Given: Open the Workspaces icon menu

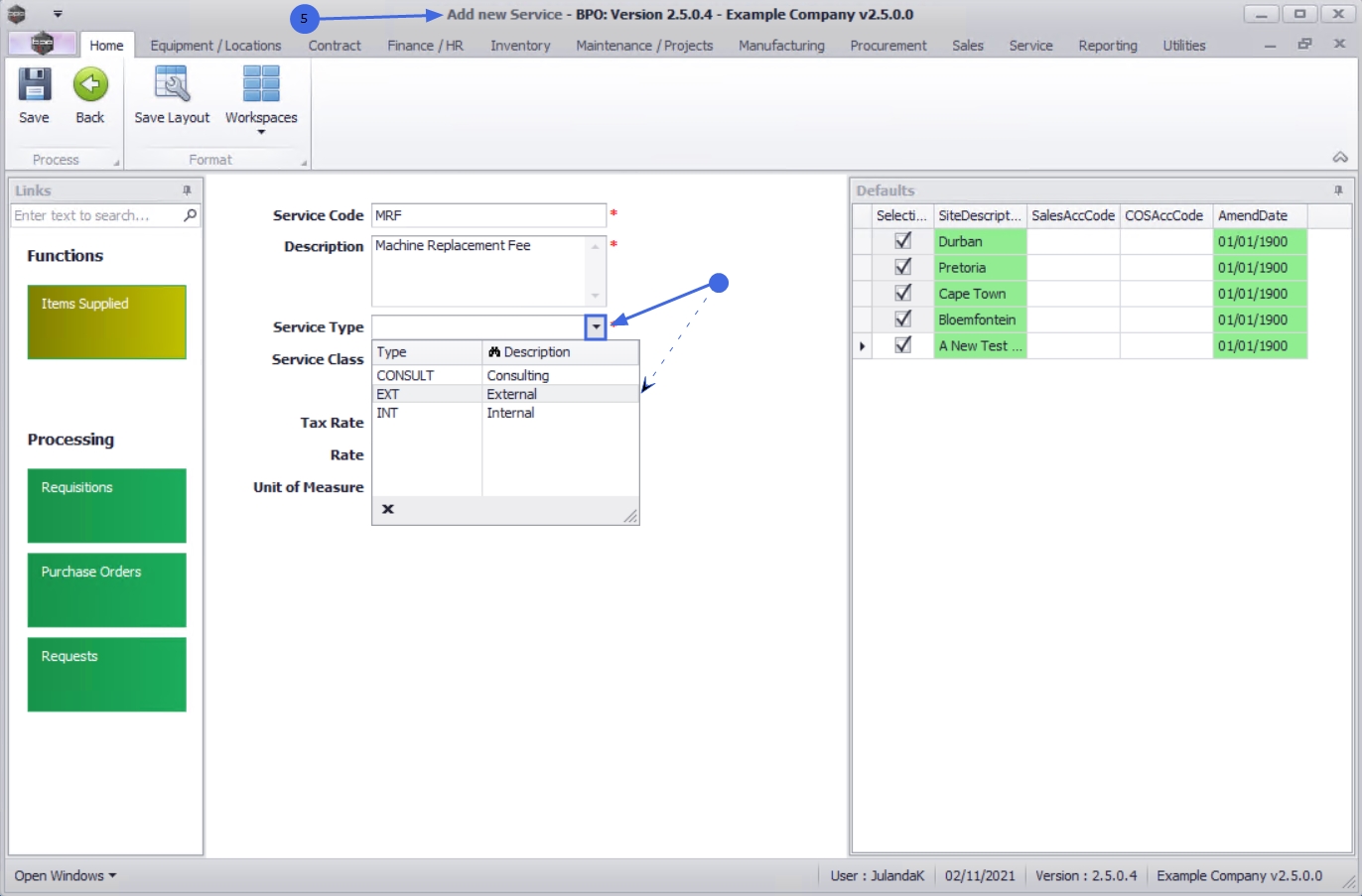Looking at the screenshot, I should click(261, 85).
